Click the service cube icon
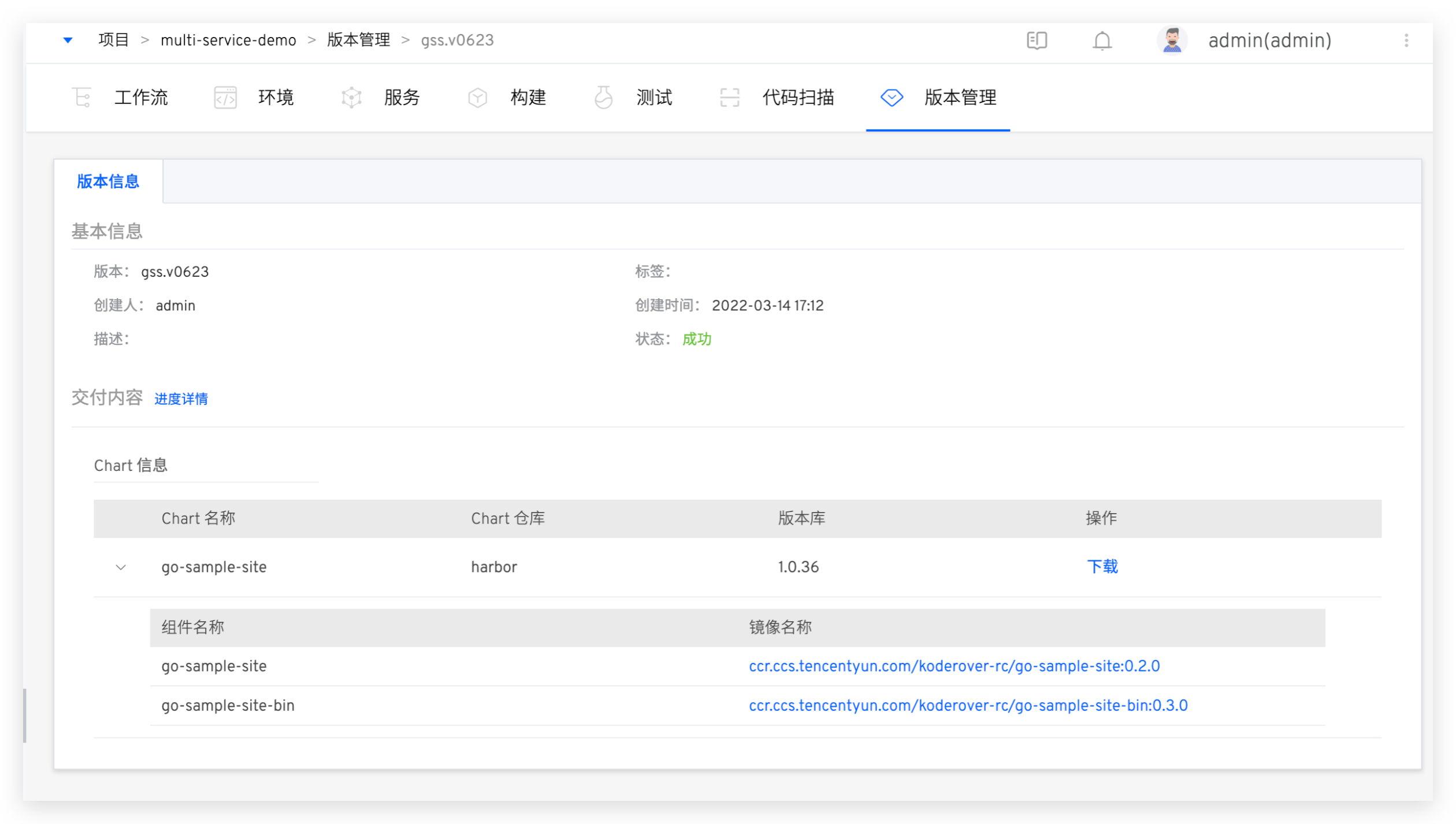Screen dimensions: 1456x824 (351, 97)
